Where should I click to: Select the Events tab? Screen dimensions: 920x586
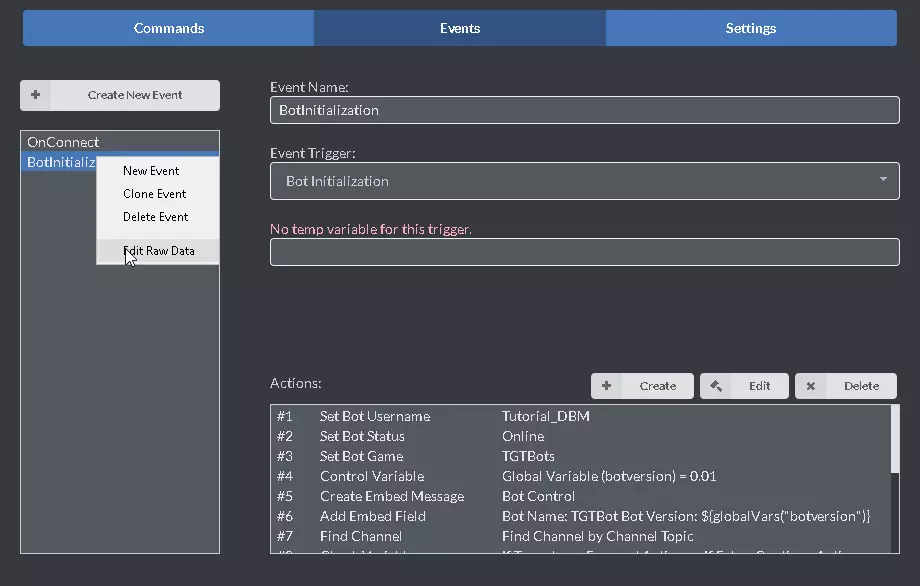[460, 28]
